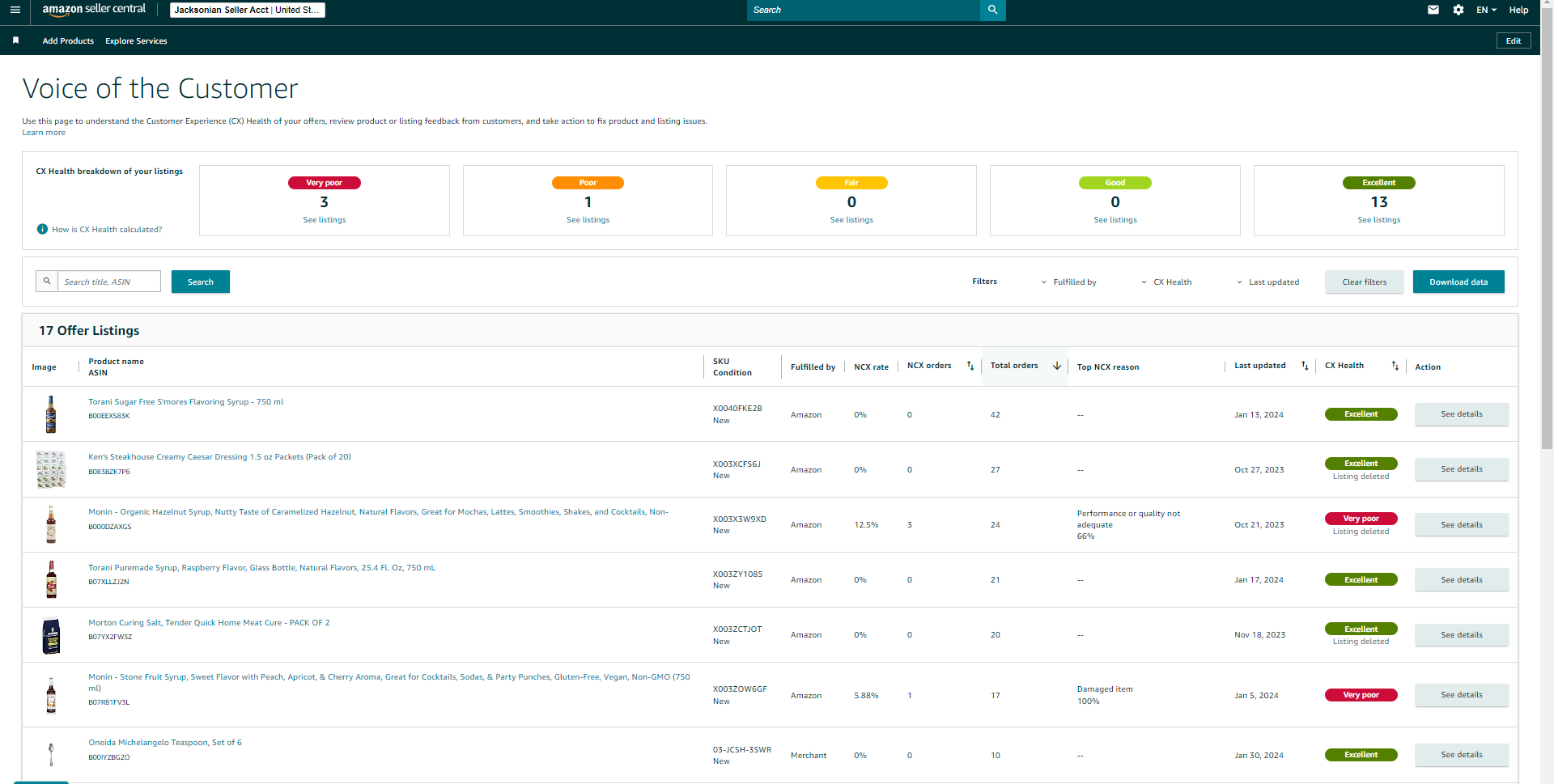Open the mail messages icon

point(1433,10)
